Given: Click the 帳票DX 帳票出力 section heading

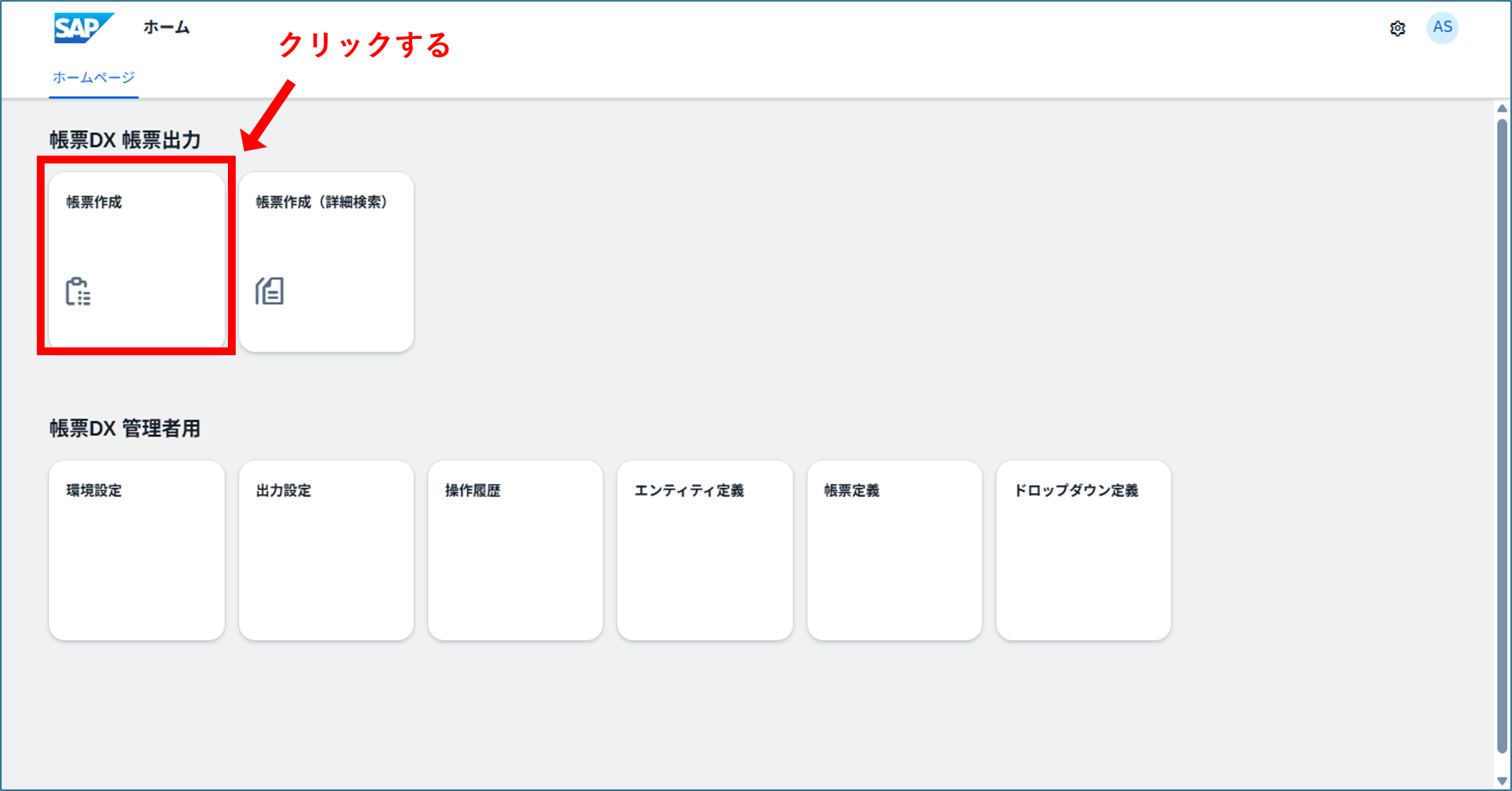Looking at the screenshot, I should click(125, 140).
